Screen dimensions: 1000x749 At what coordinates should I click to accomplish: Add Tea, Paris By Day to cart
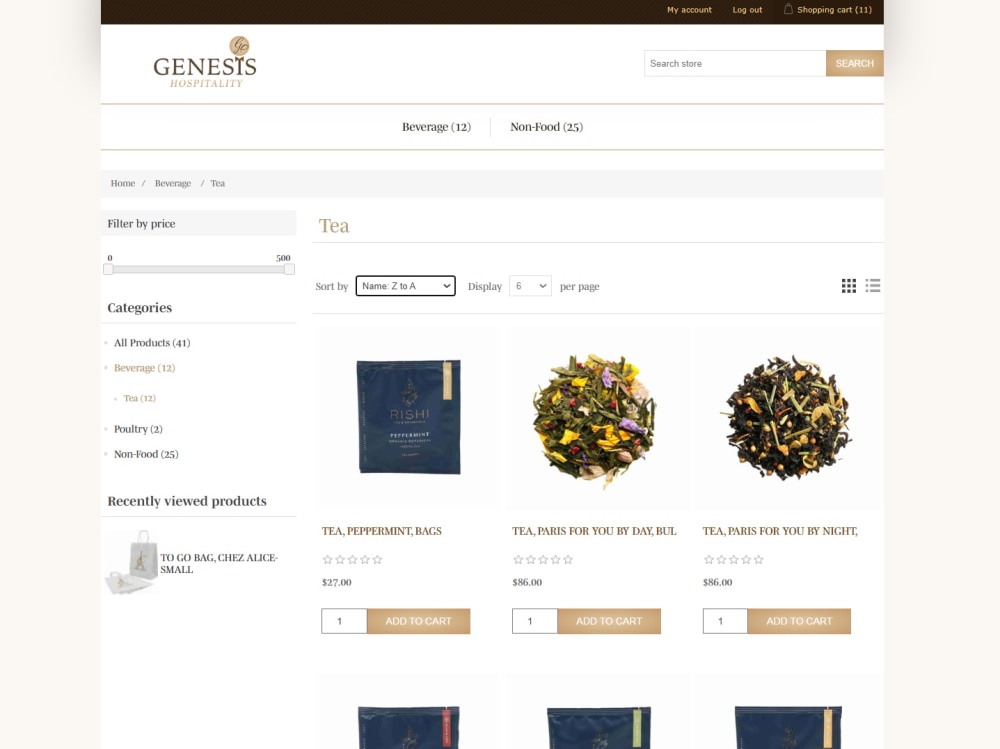(609, 621)
